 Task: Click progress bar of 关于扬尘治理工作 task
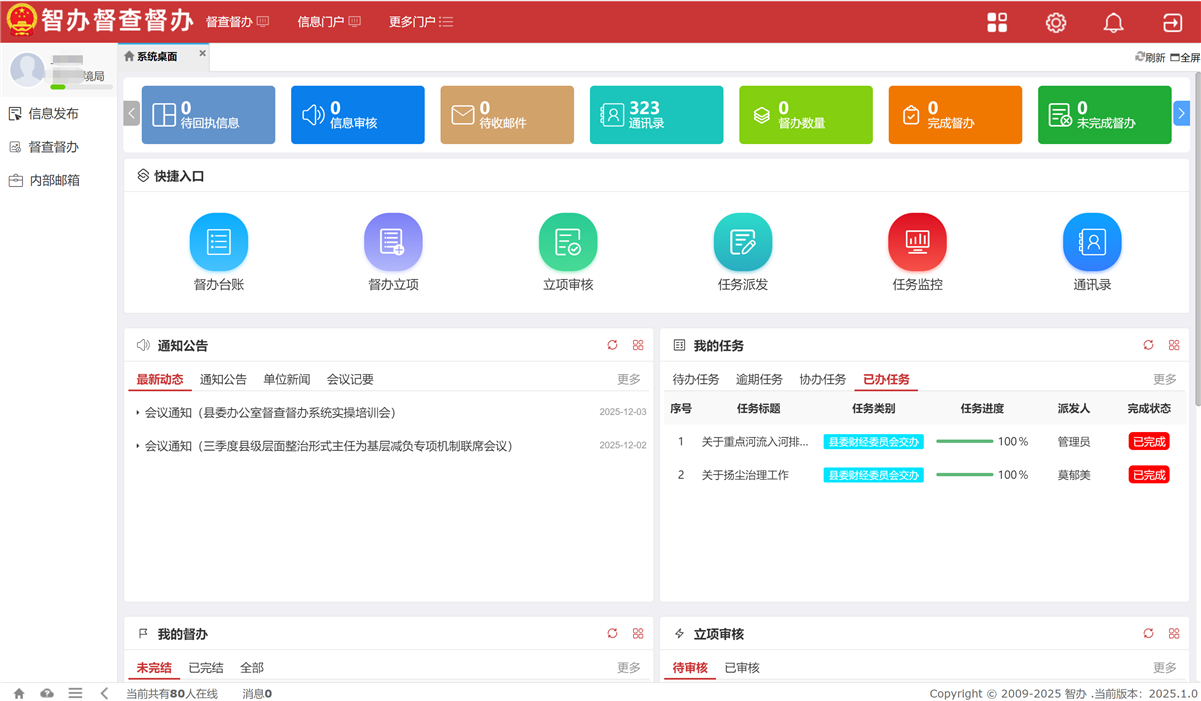coord(964,475)
